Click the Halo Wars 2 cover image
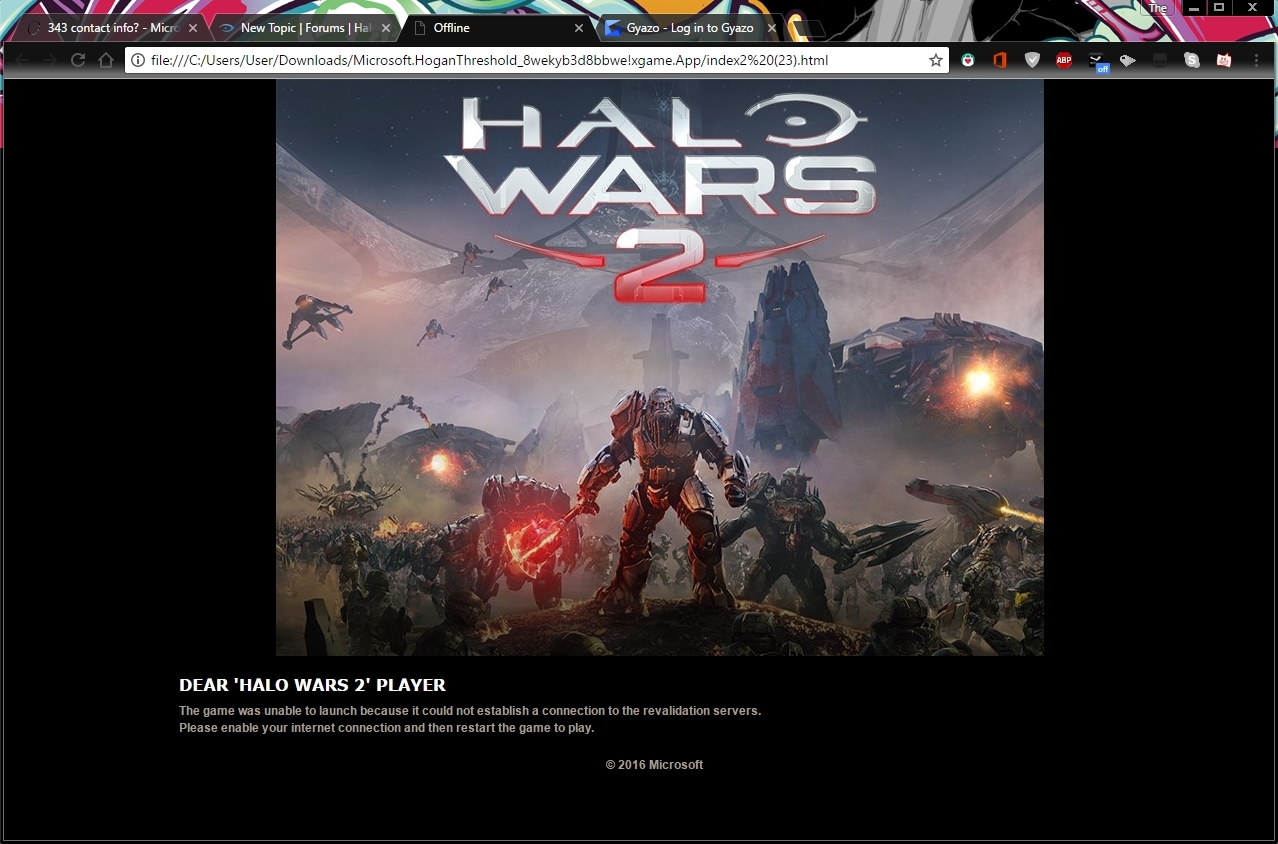 click(x=660, y=367)
